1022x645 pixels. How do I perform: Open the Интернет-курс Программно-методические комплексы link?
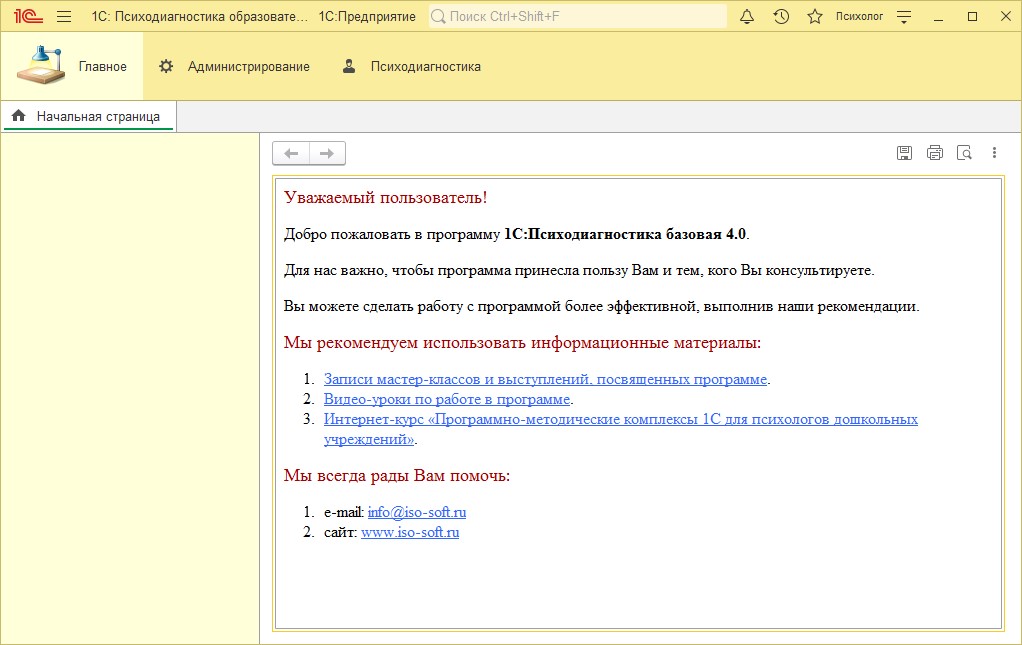(x=620, y=429)
